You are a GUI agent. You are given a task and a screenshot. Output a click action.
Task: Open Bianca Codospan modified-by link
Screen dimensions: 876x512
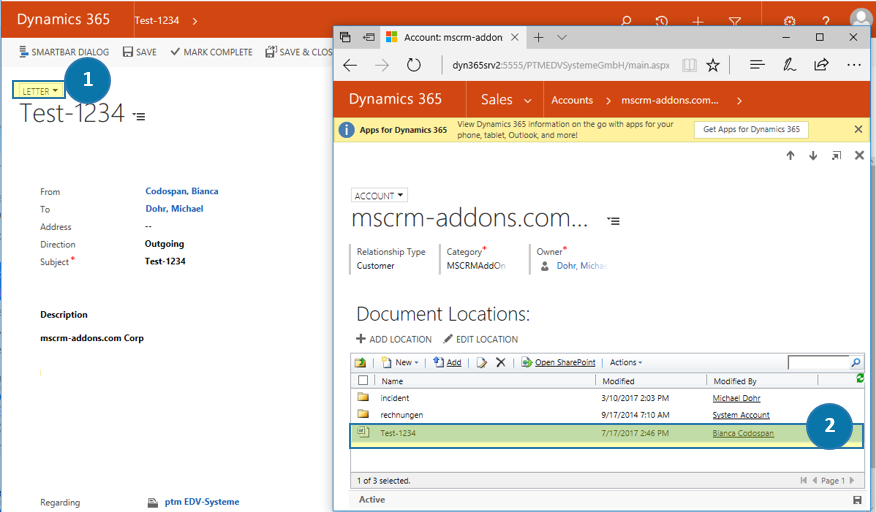[x=743, y=433]
